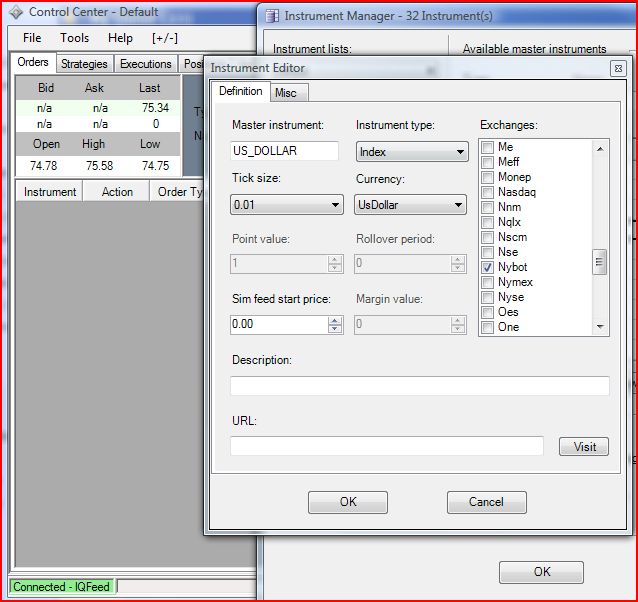Open the Tick size dropdown showing 0.01

[x=287, y=205]
